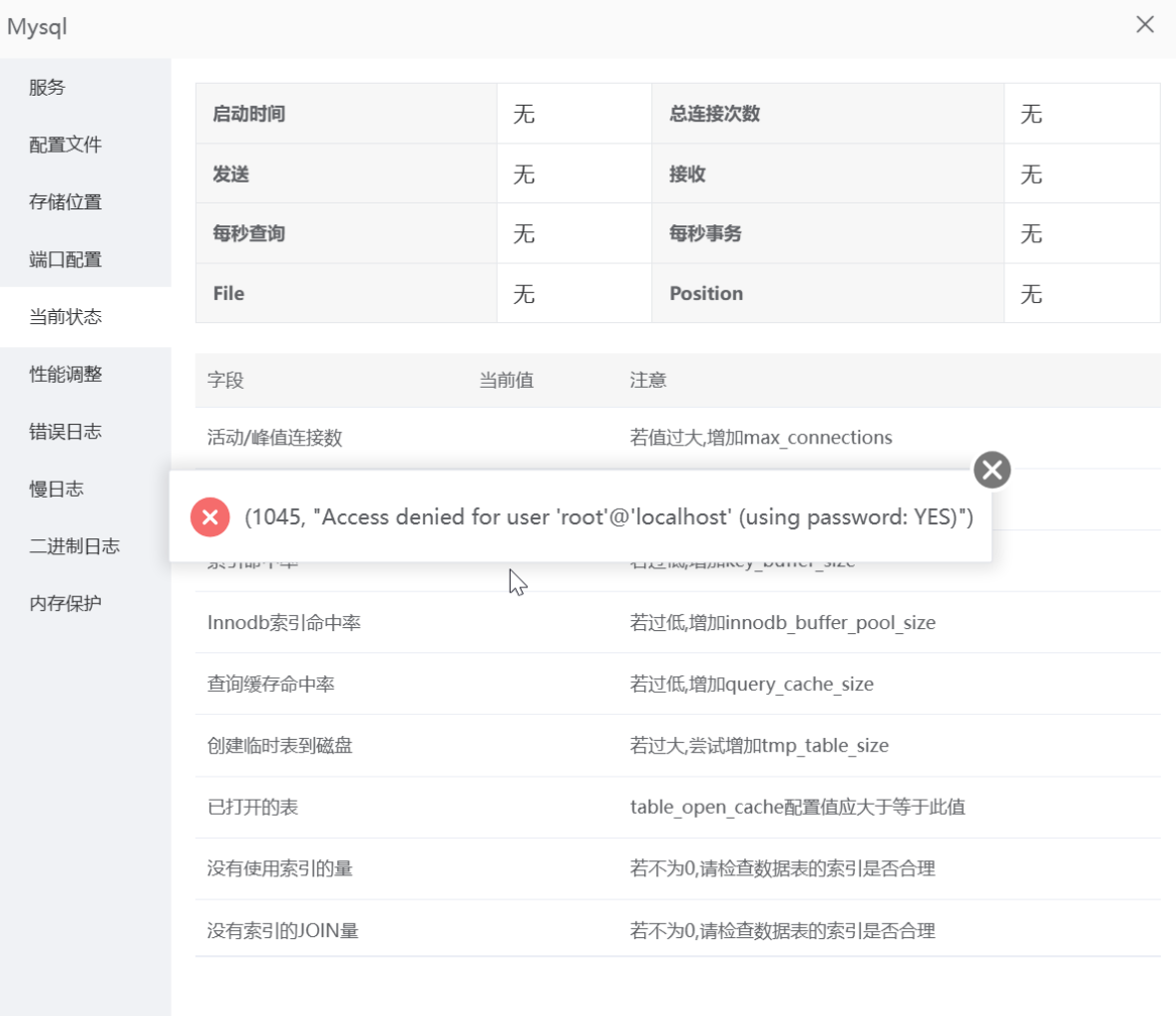Select the 接收 label cell
Screen dimensions: 1176x1016
tap(828, 173)
